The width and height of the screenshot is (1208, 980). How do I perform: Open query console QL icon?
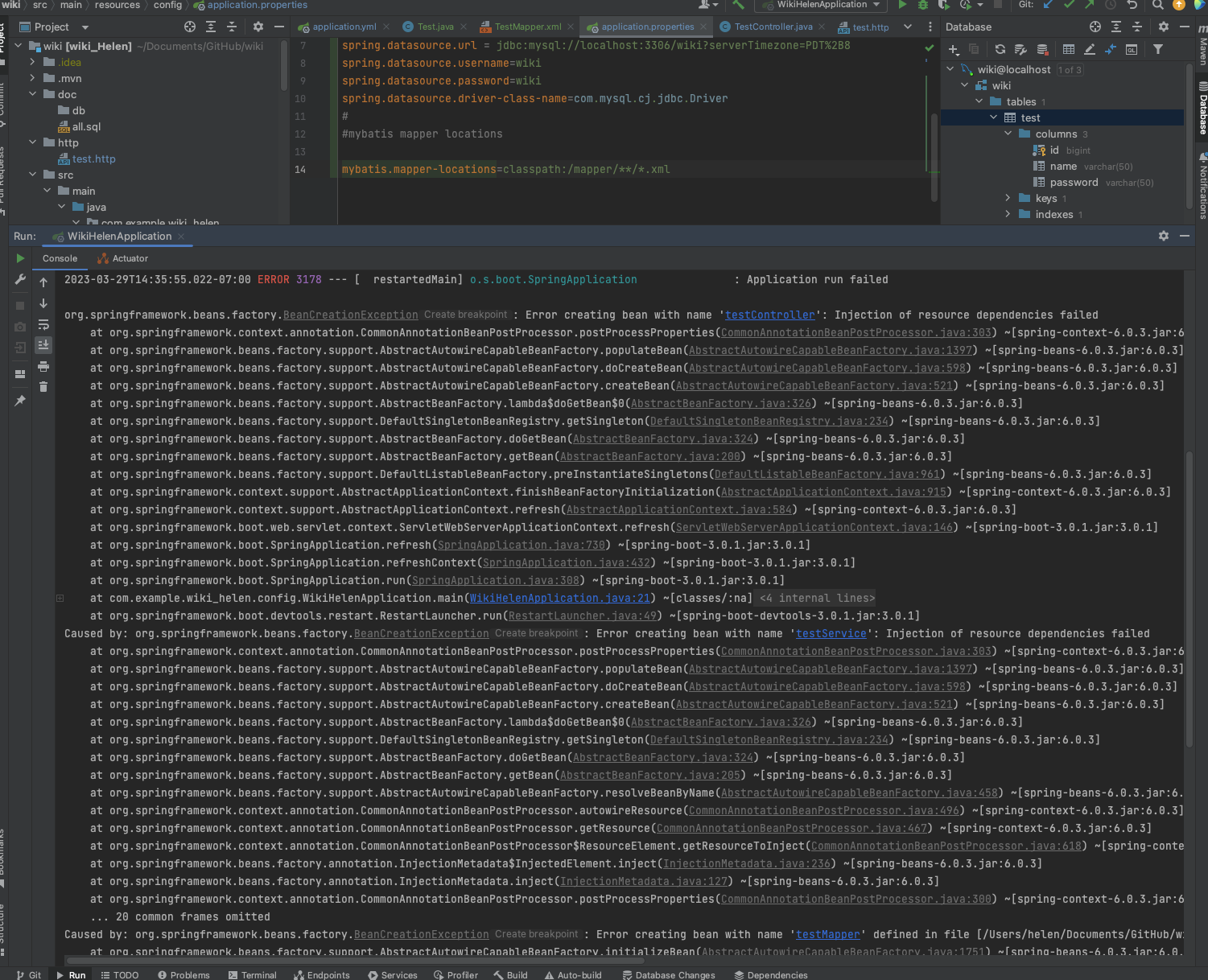point(1132,50)
